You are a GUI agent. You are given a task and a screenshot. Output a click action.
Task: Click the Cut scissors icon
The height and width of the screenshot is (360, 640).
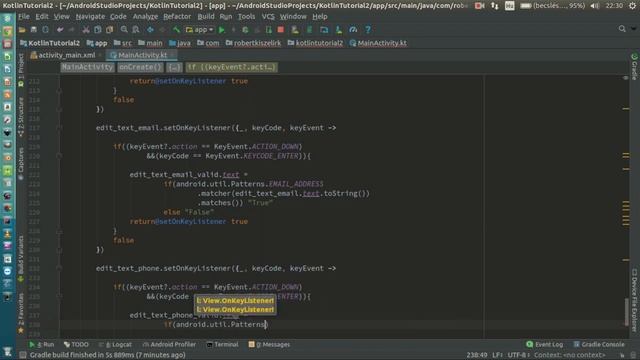(x=86, y=30)
